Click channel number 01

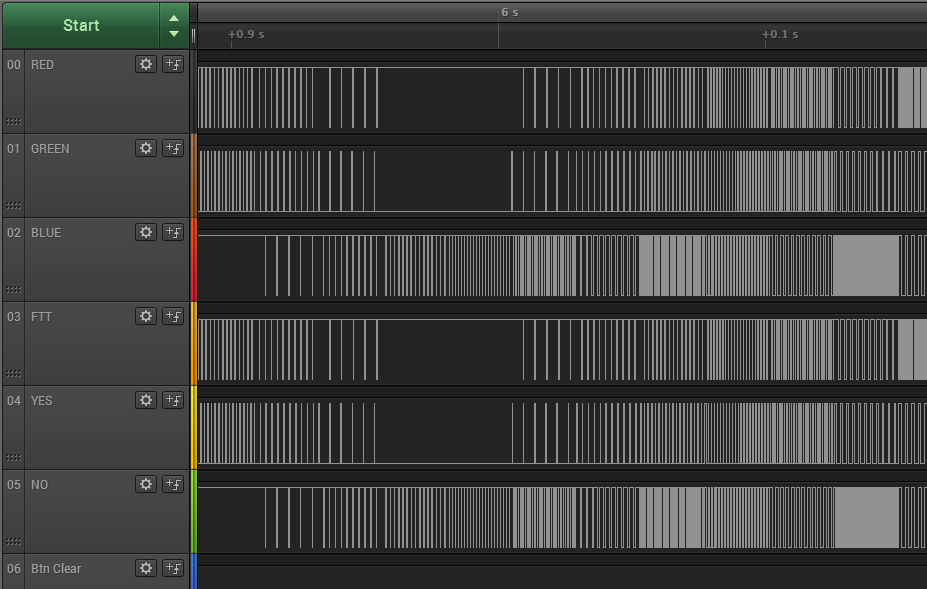tap(14, 148)
